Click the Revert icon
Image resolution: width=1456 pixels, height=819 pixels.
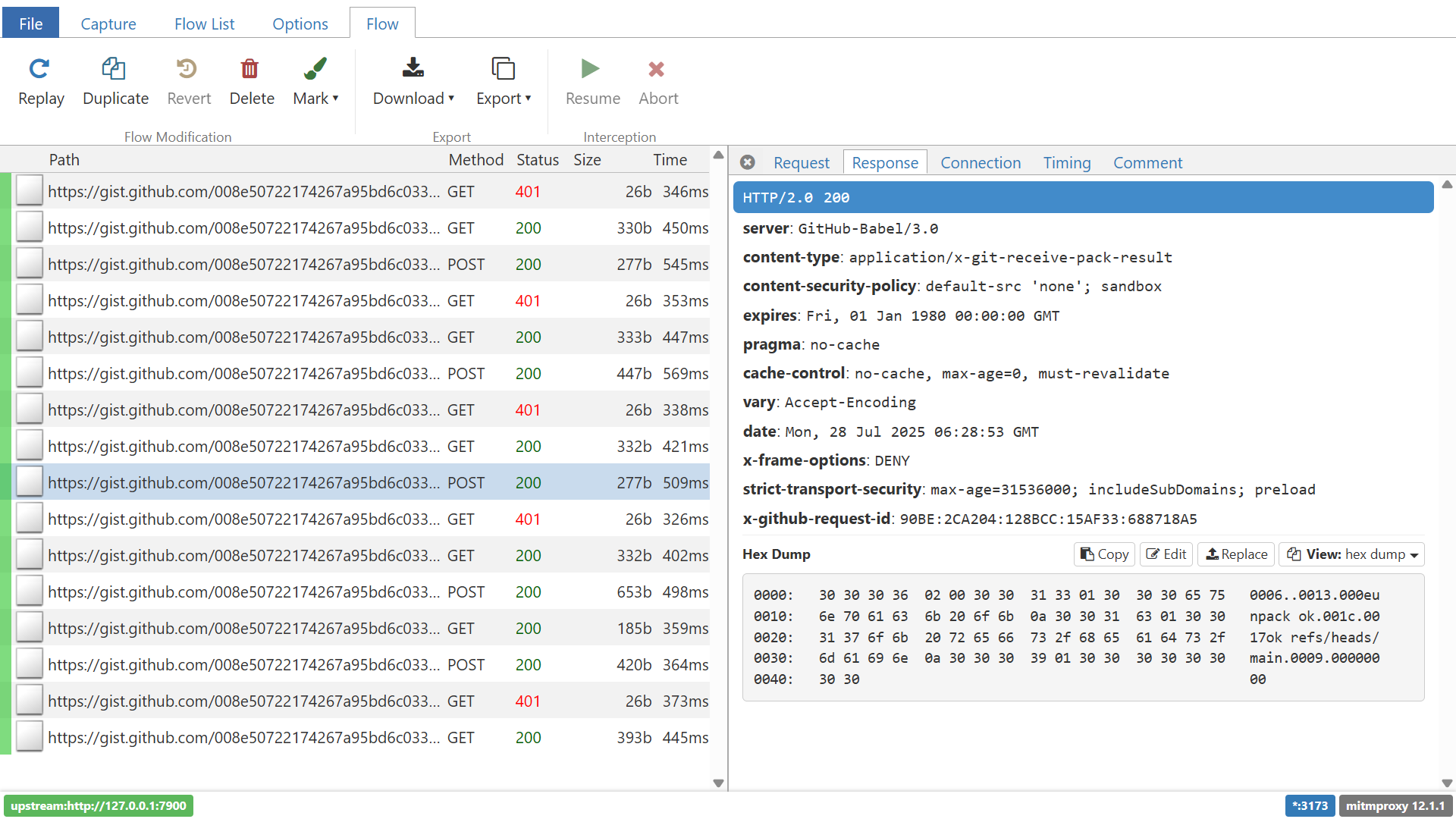coord(187,69)
